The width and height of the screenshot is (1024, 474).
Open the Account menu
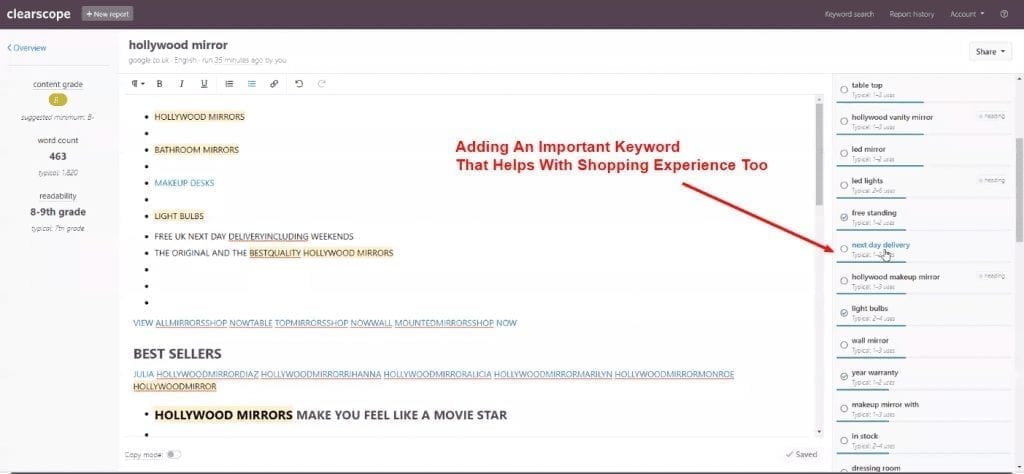click(x=967, y=14)
